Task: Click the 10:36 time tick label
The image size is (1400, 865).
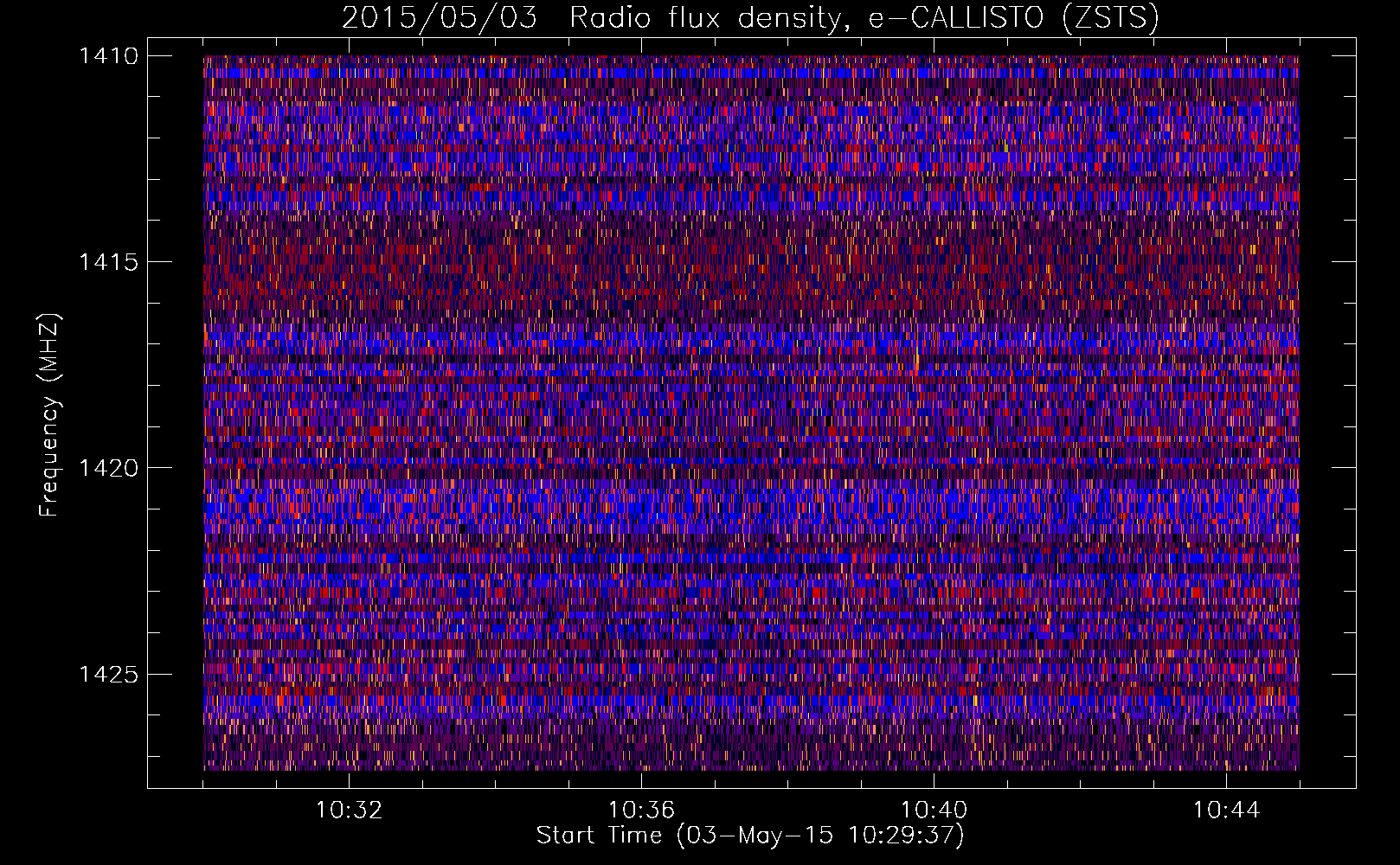Action: tap(641, 811)
